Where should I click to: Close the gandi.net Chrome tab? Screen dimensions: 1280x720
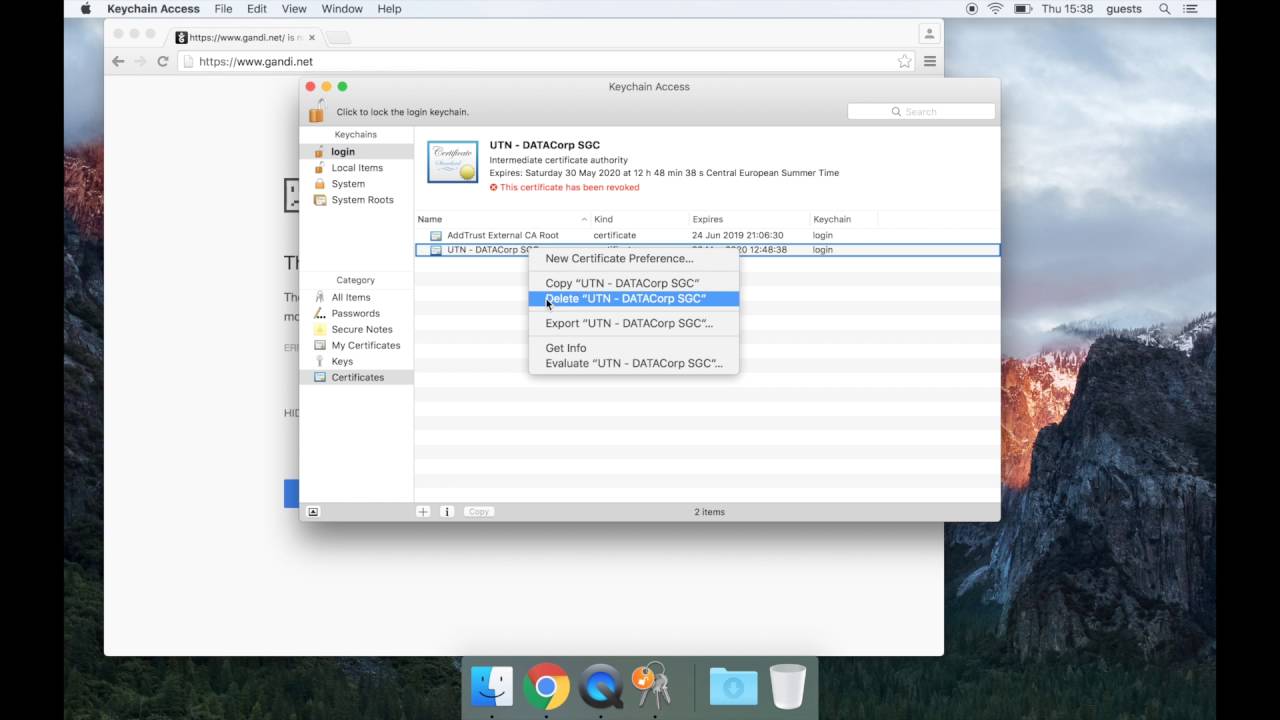pos(312,37)
